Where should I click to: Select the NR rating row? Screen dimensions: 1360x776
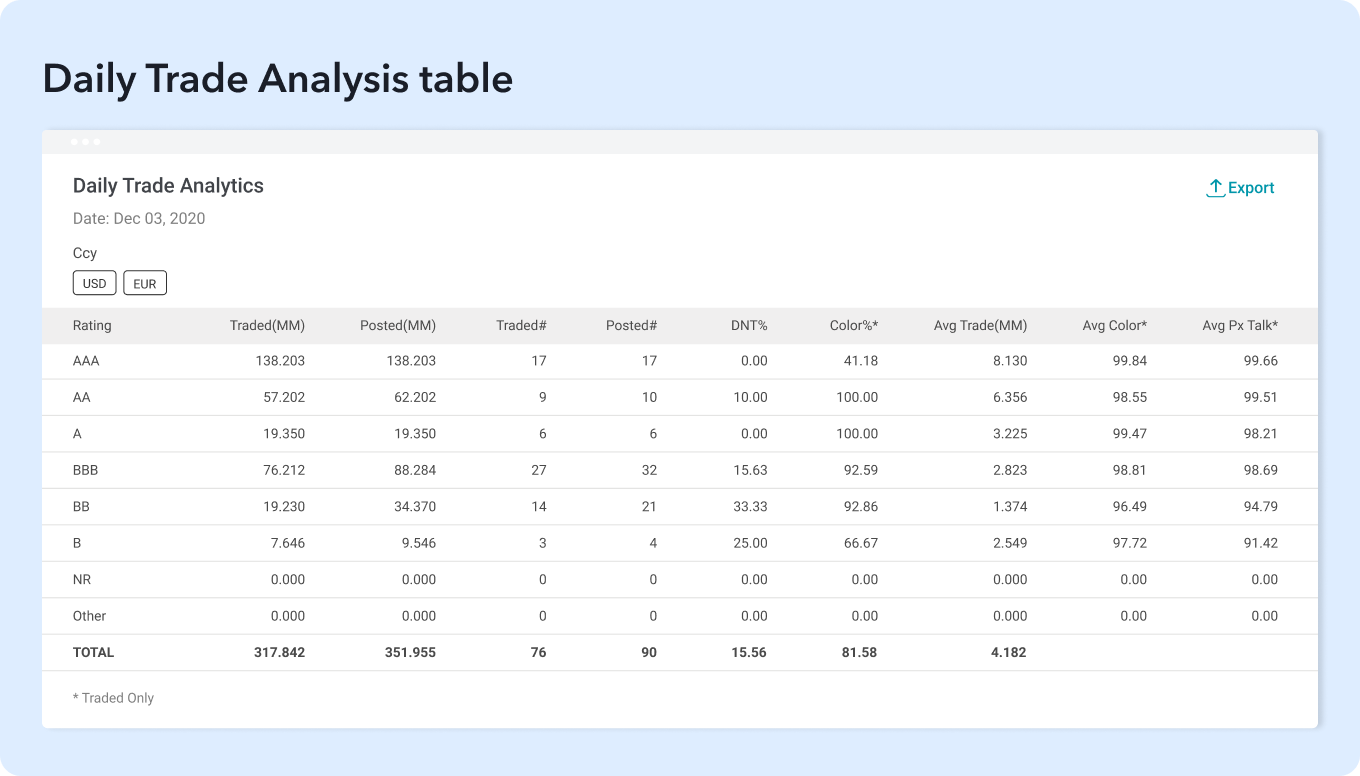click(82, 579)
